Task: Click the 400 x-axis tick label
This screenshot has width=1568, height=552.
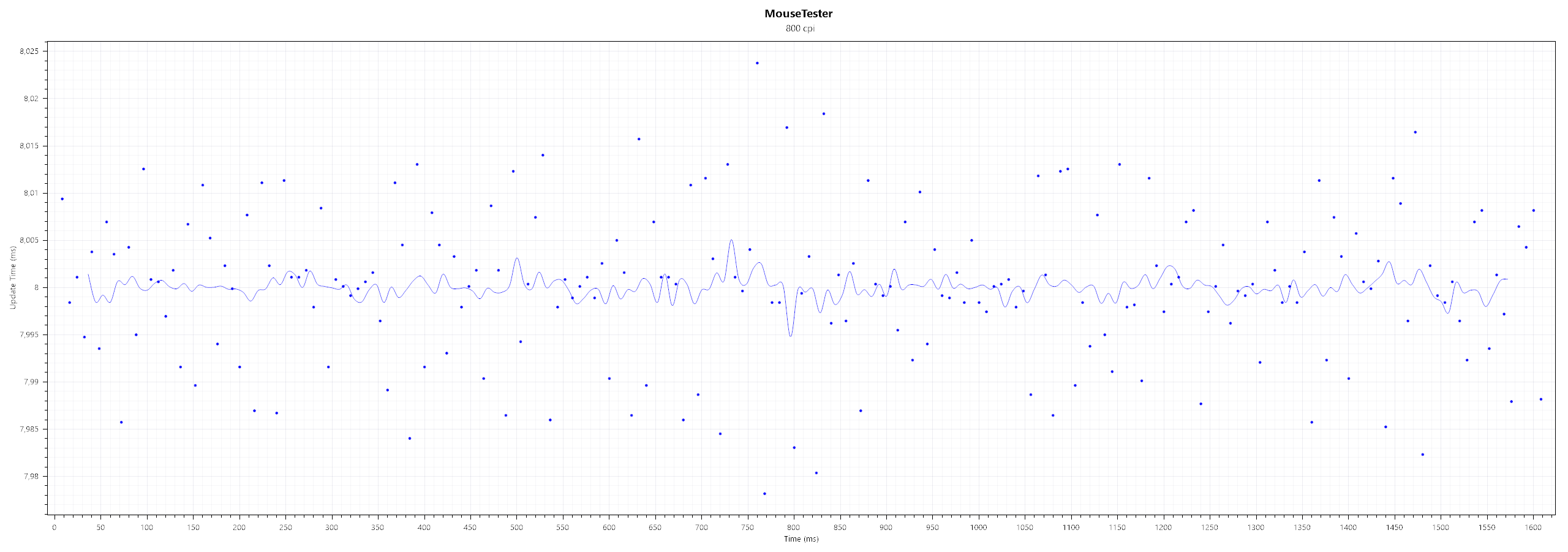Action: pyautogui.click(x=424, y=527)
